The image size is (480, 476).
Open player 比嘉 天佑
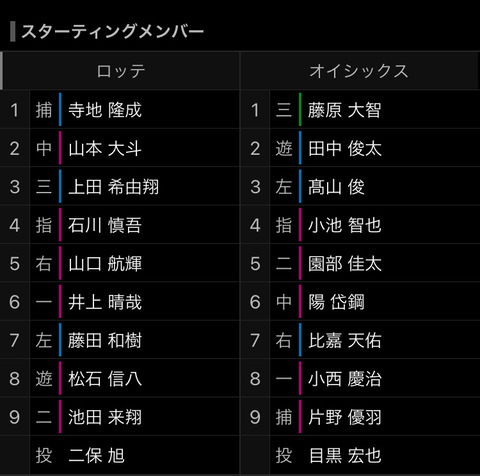345,340
